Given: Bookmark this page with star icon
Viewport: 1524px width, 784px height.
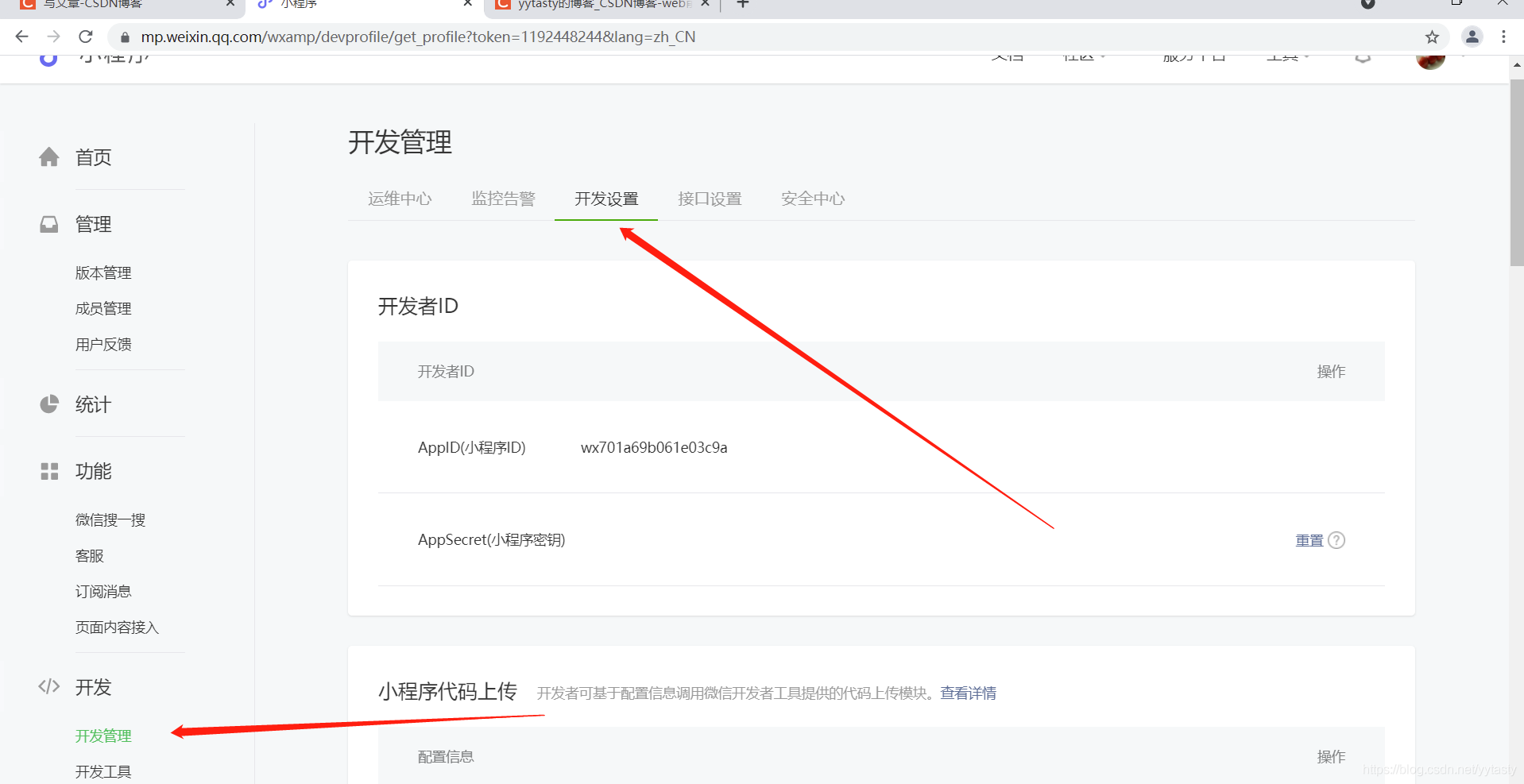Looking at the screenshot, I should pyautogui.click(x=1432, y=37).
